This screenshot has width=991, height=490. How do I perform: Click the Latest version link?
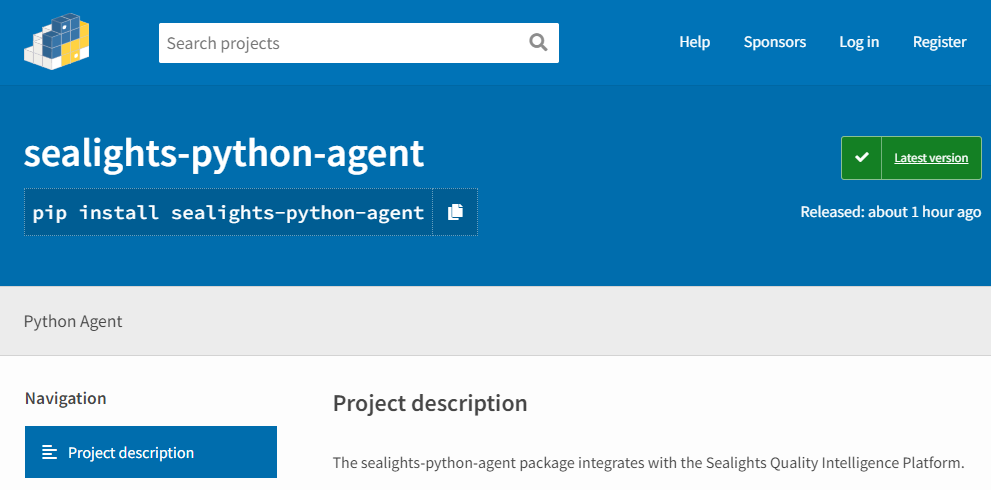pyautogui.click(x=930, y=158)
